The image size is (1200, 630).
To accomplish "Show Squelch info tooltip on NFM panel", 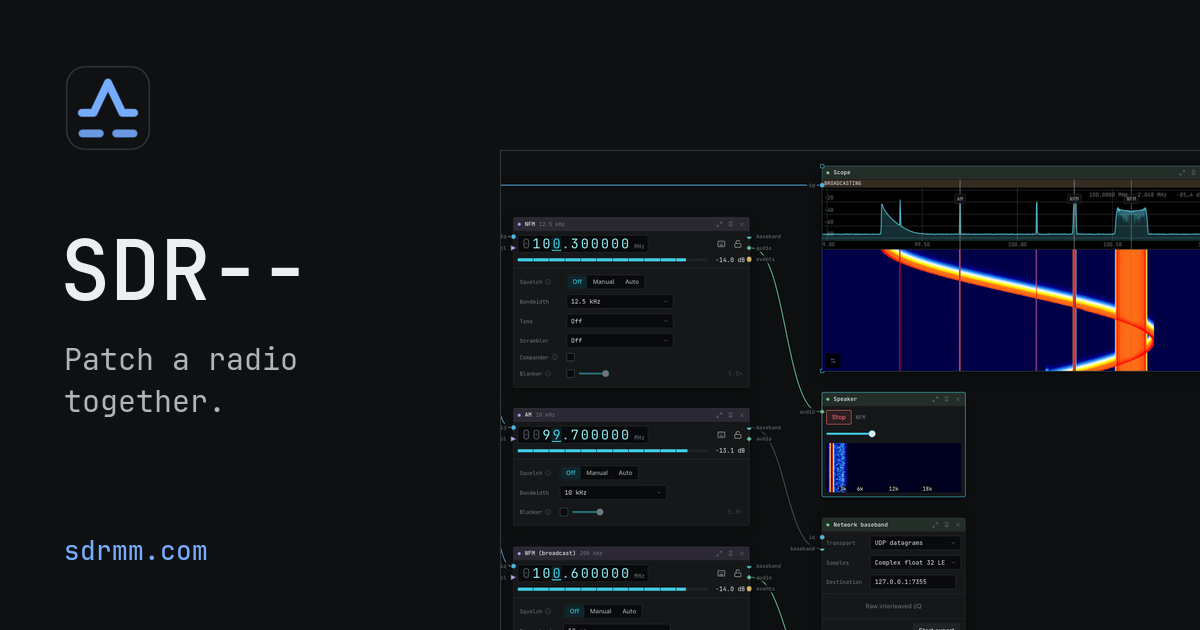I will (548, 282).
